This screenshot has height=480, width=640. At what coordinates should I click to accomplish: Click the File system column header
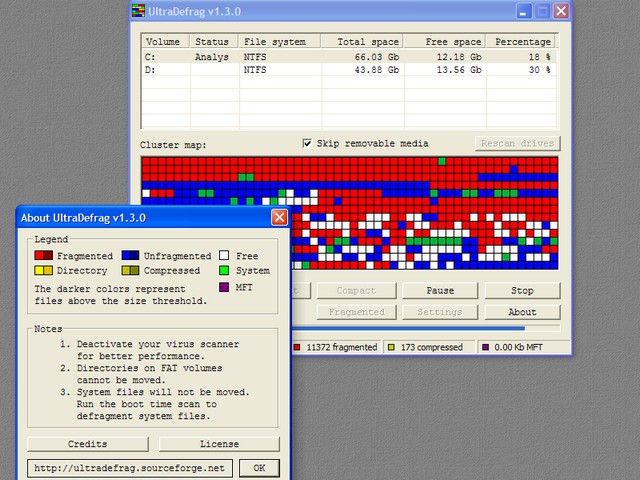tap(280, 42)
